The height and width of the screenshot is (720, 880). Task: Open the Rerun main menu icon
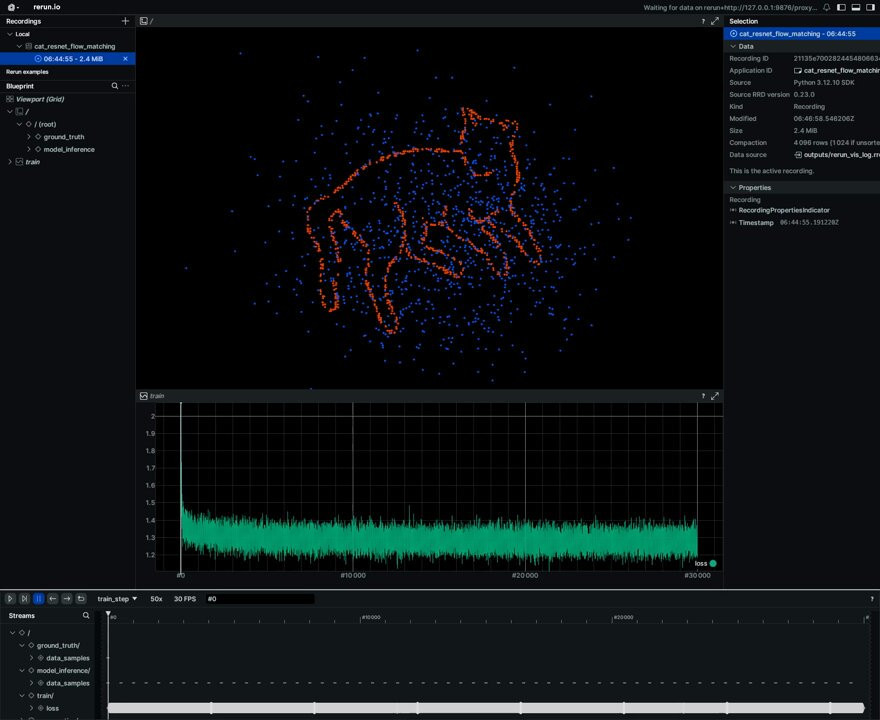[13, 7]
